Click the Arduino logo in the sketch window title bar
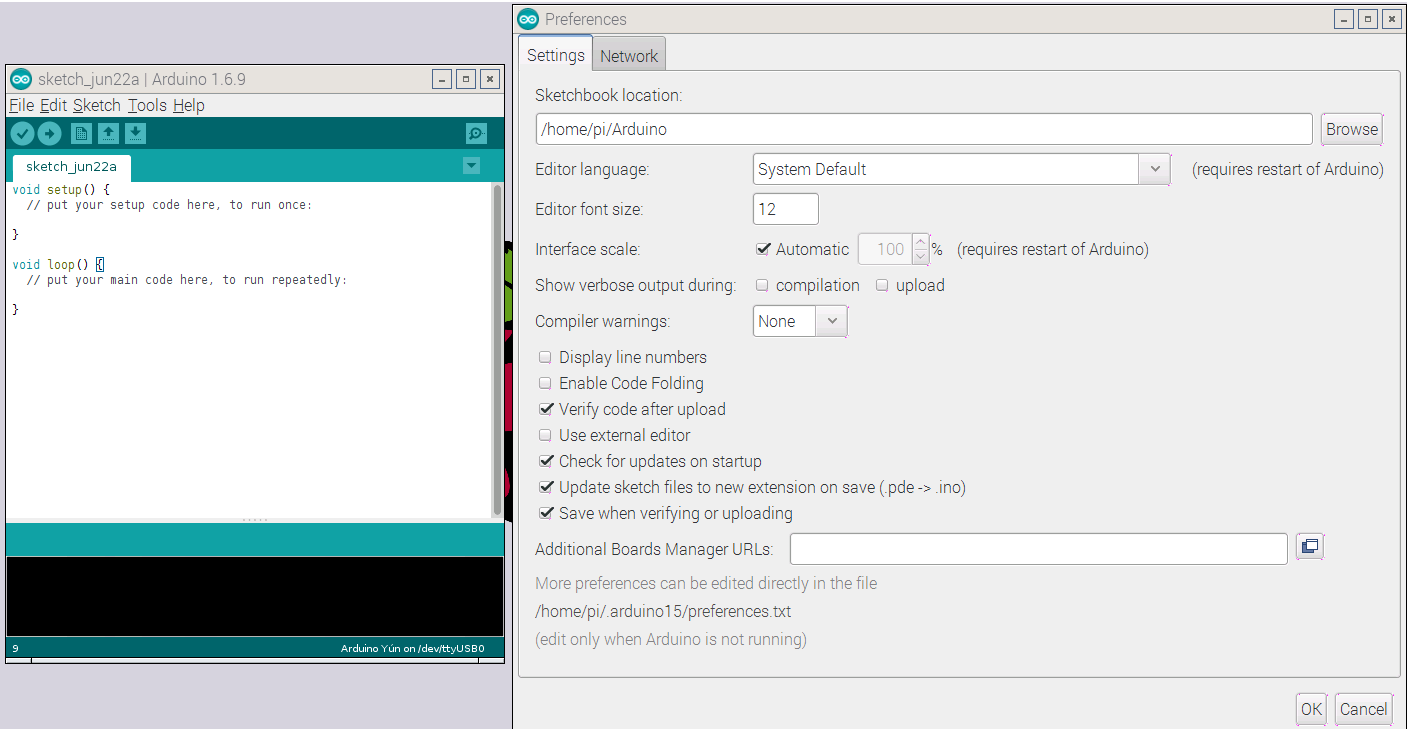Screen dimensions: 1419x729 (20, 79)
